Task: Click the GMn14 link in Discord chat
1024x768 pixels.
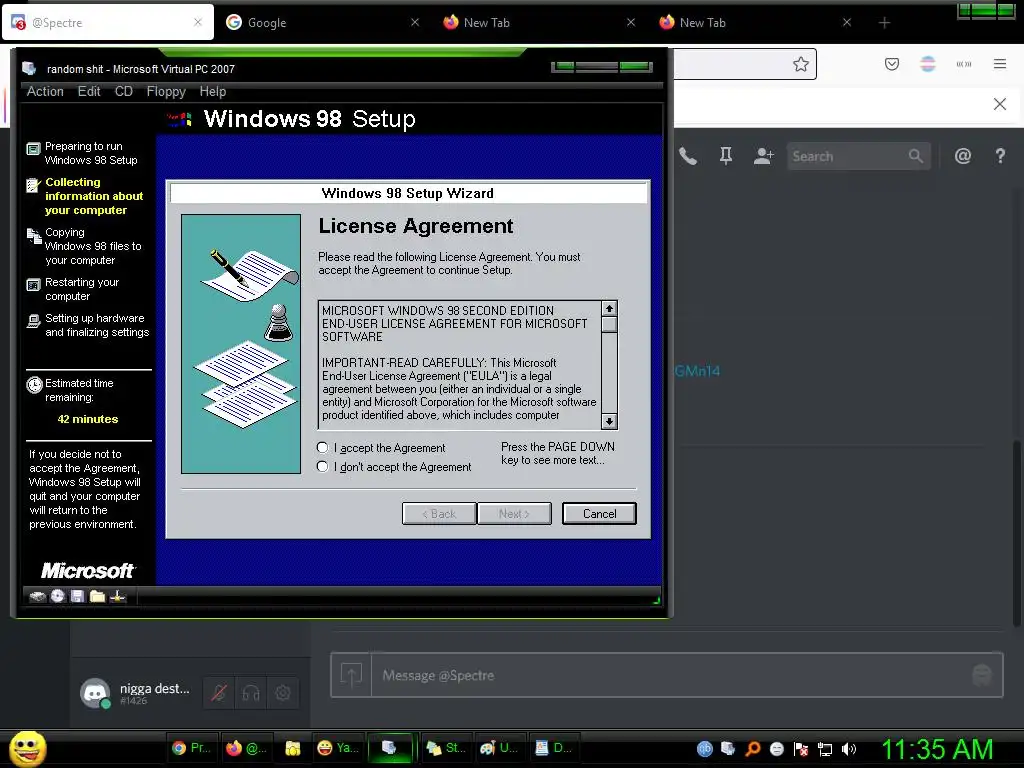Action: 697,371
